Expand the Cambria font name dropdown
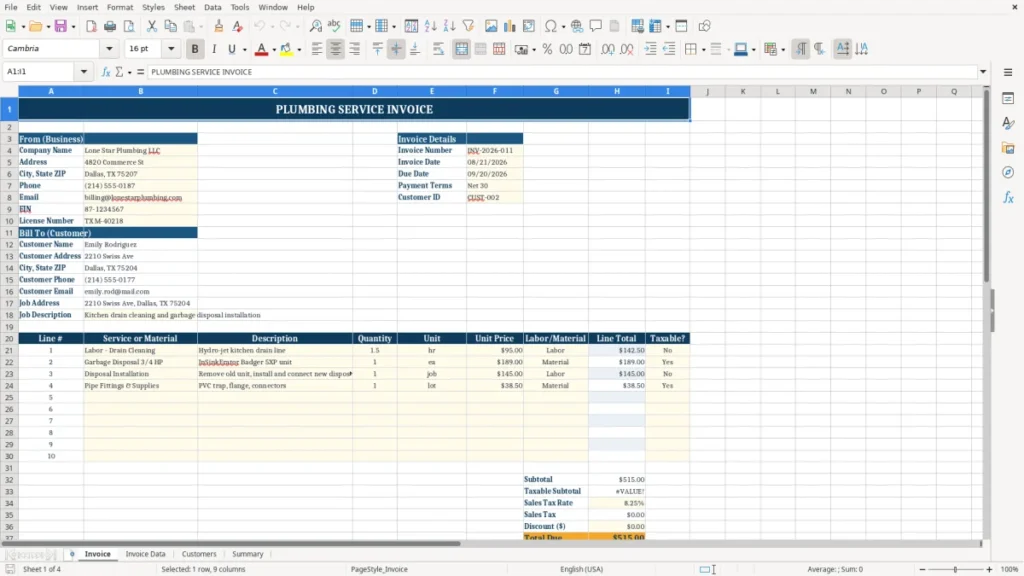The width and height of the screenshot is (1024, 576). click(109, 48)
